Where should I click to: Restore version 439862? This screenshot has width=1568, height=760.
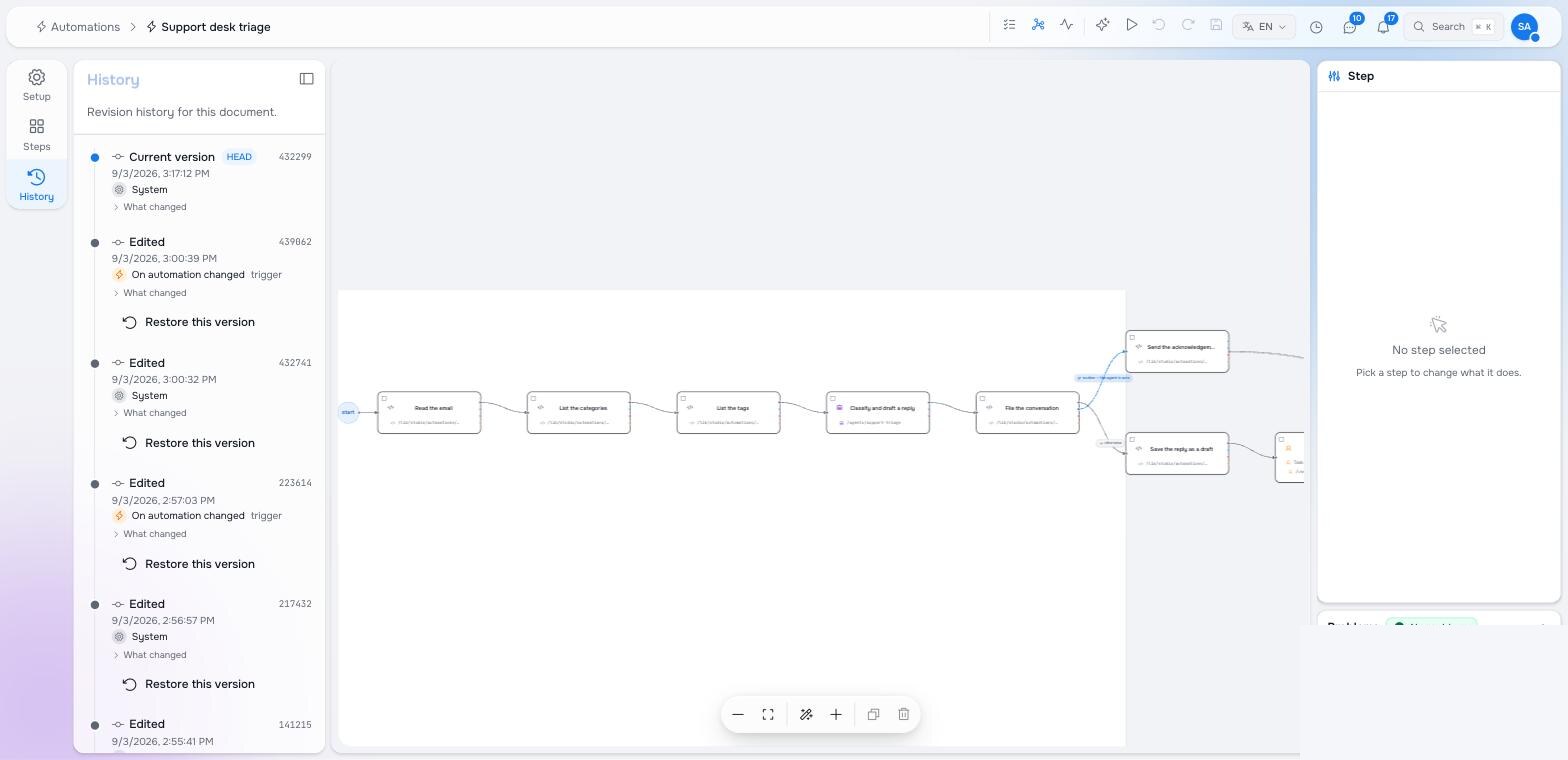point(189,322)
